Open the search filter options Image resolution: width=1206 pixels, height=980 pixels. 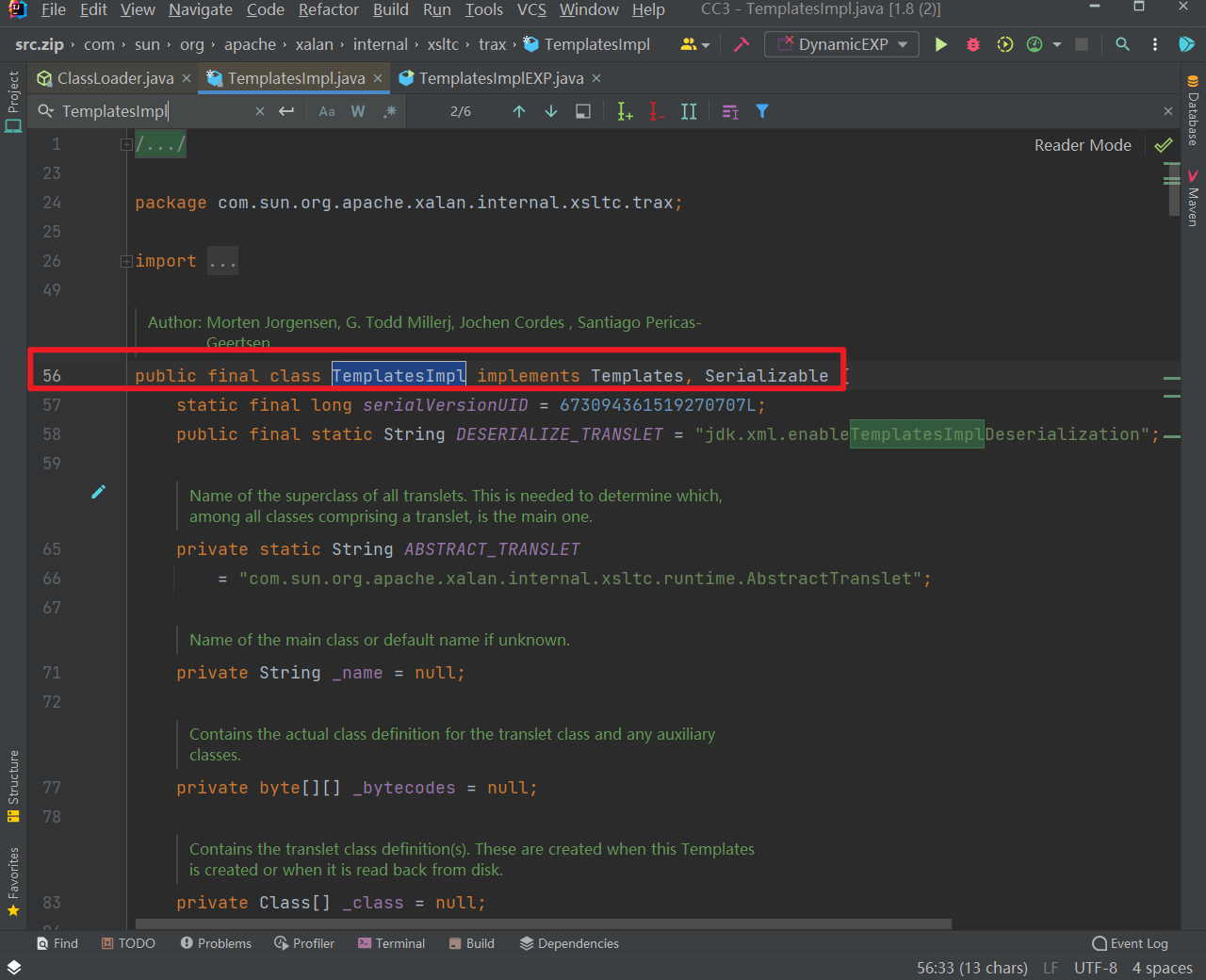pyautogui.click(x=761, y=111)
